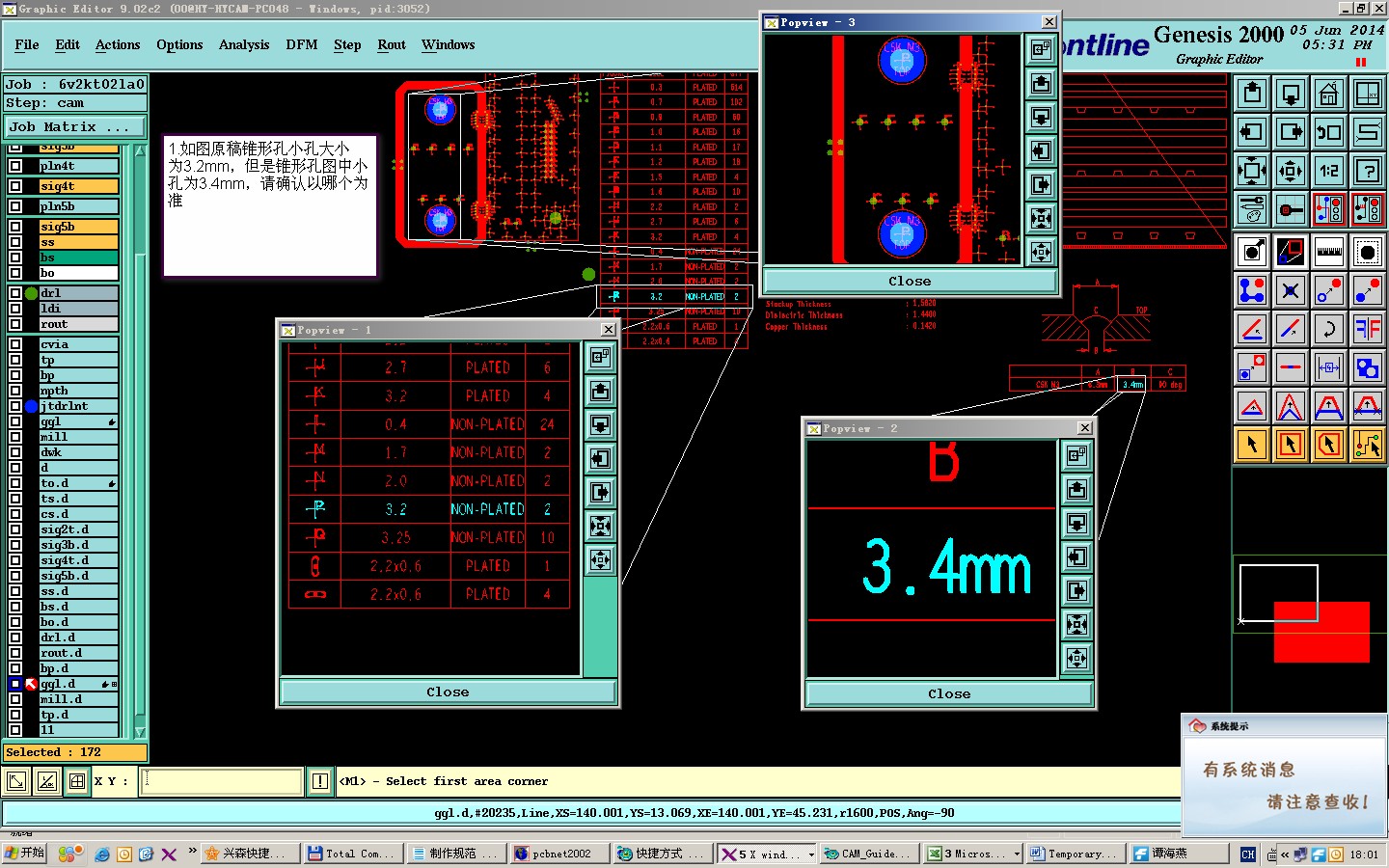
Task: Click top icon in Popview 3 side panel
Action: coord(1041,49)
